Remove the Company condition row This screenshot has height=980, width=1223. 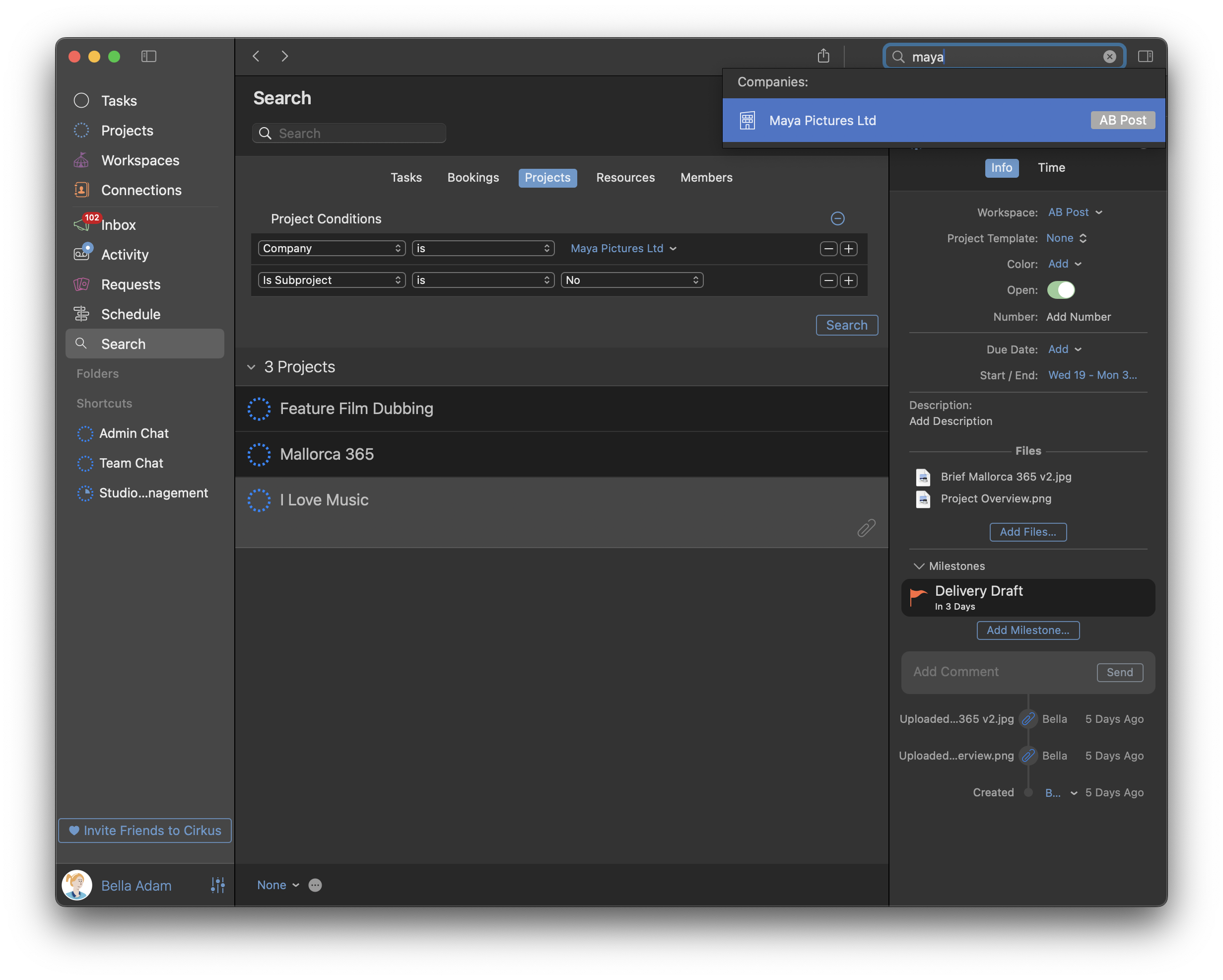[x=828, y=249]
